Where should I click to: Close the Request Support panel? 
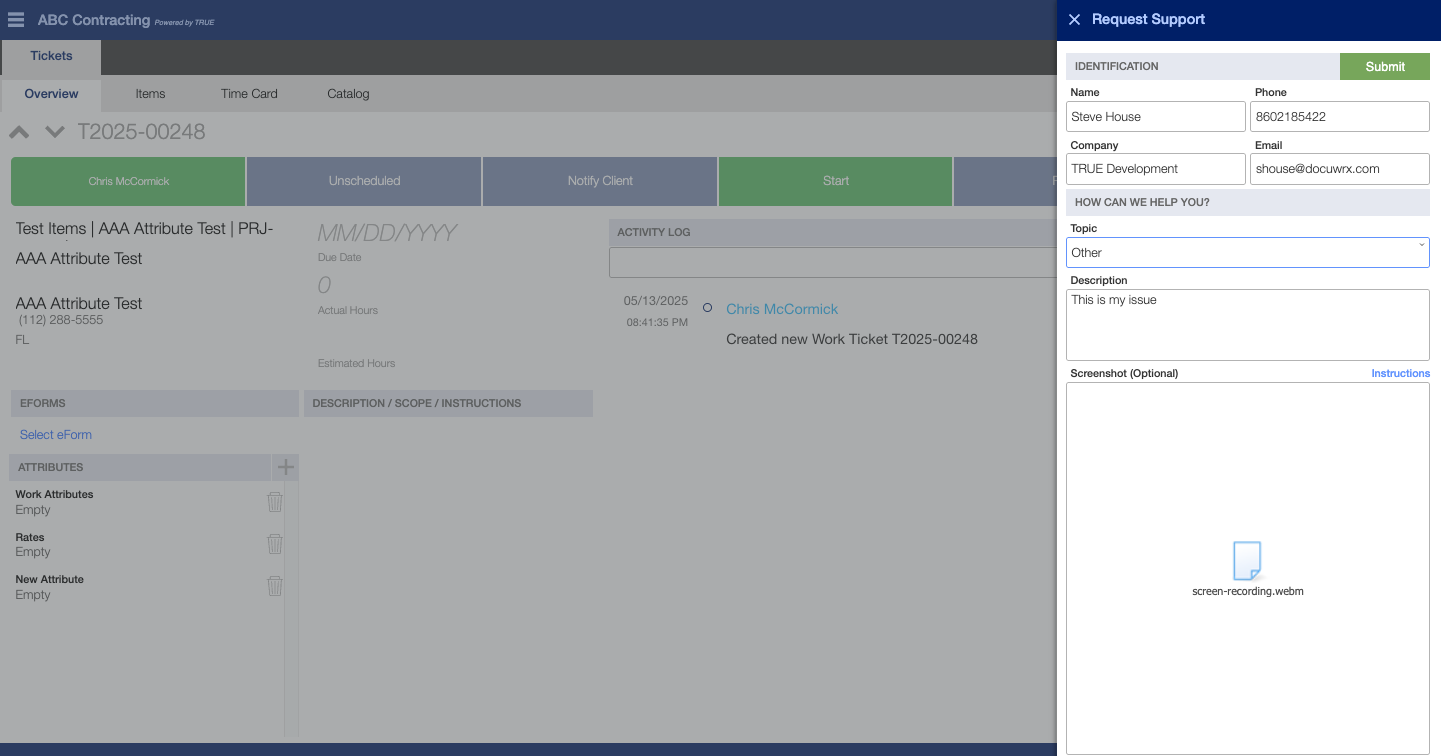1074,19
